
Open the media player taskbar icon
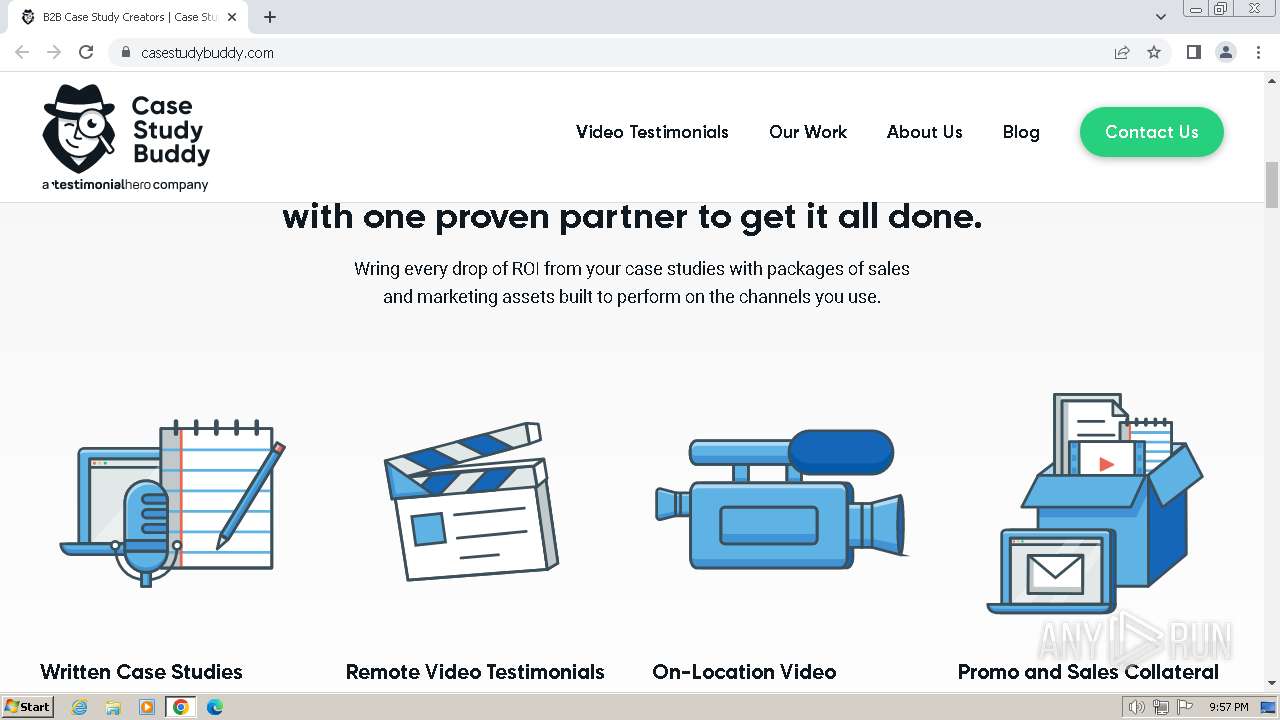click(147, 707)
